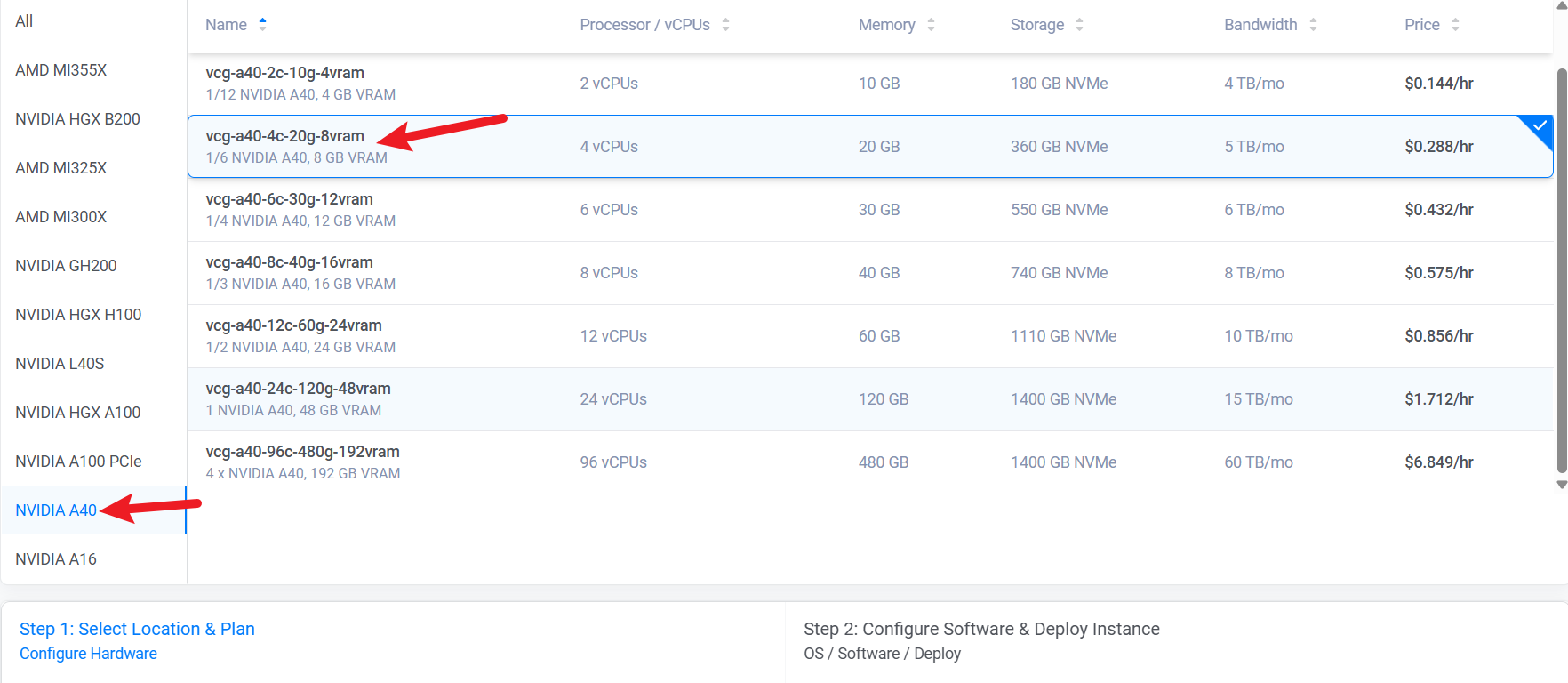Filter by AMD MI355X
1568x683 pixels.
[61, 70]
